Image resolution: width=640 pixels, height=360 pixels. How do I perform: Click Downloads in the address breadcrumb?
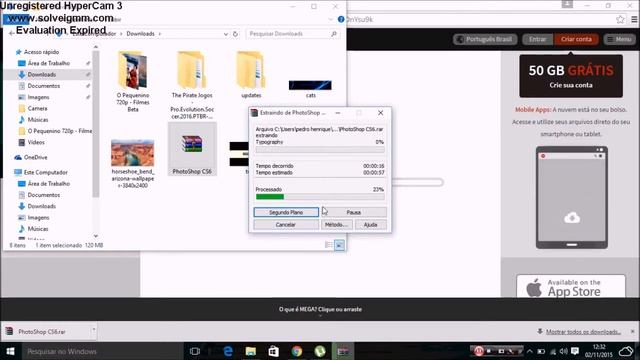tap(140, 34)
